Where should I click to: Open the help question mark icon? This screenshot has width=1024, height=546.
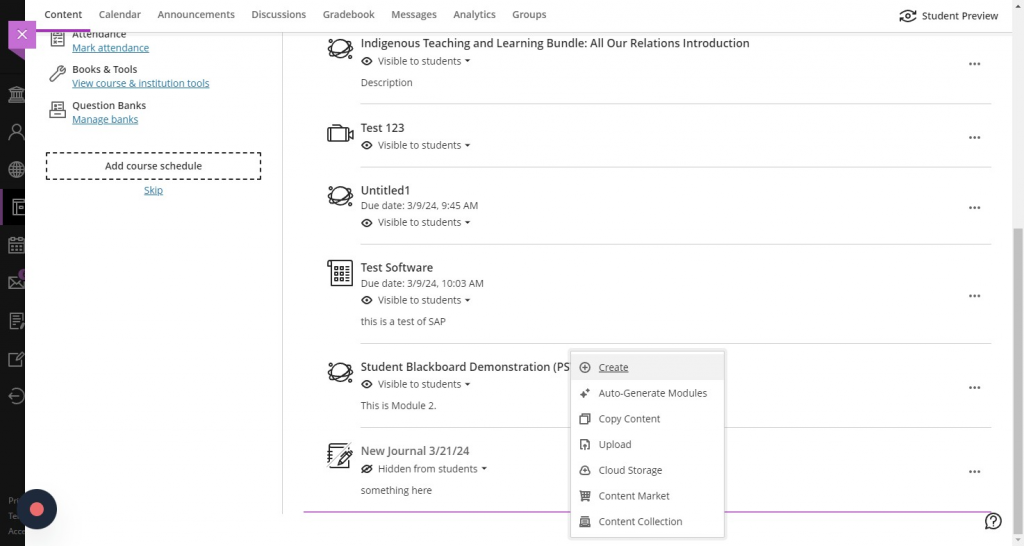[993, 521]
